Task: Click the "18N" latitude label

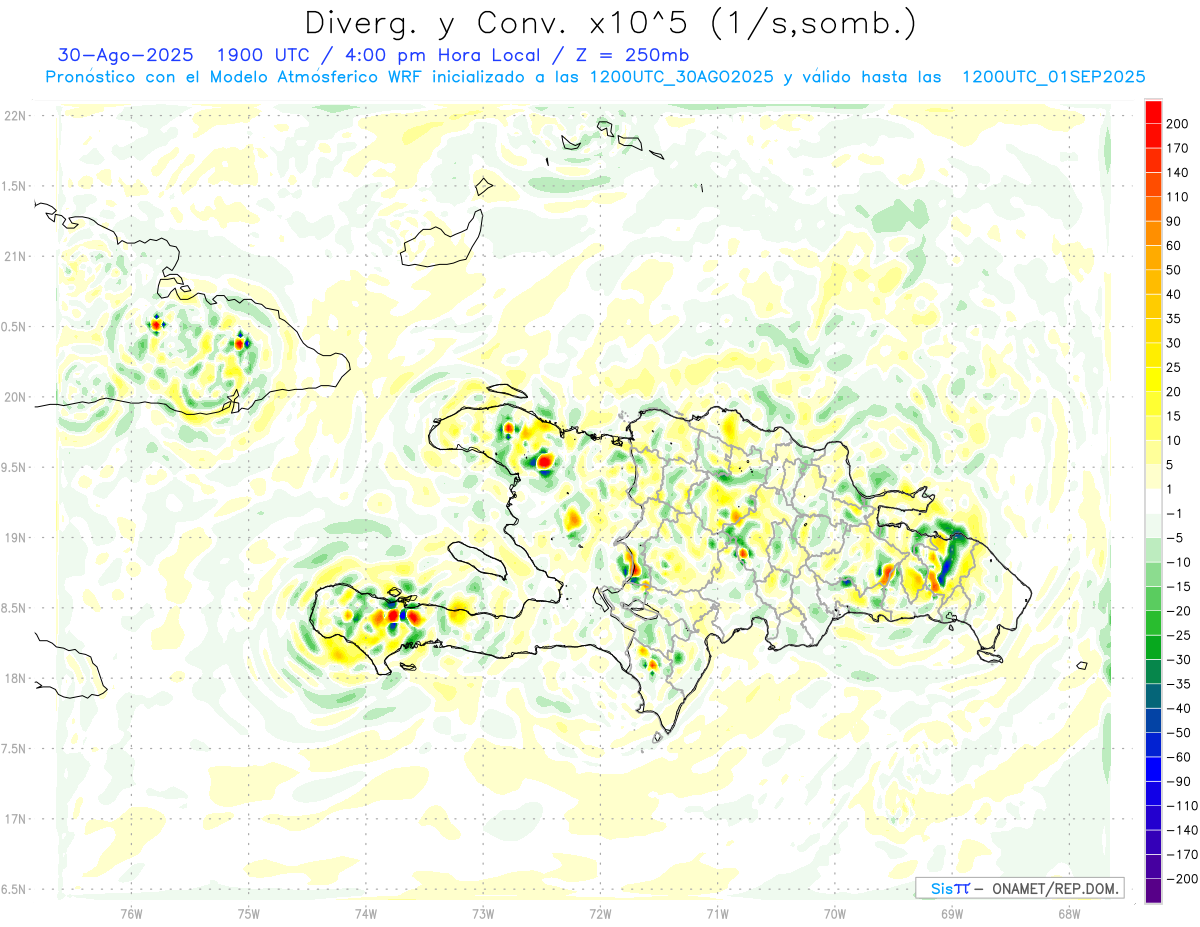Action: (14, 678)
